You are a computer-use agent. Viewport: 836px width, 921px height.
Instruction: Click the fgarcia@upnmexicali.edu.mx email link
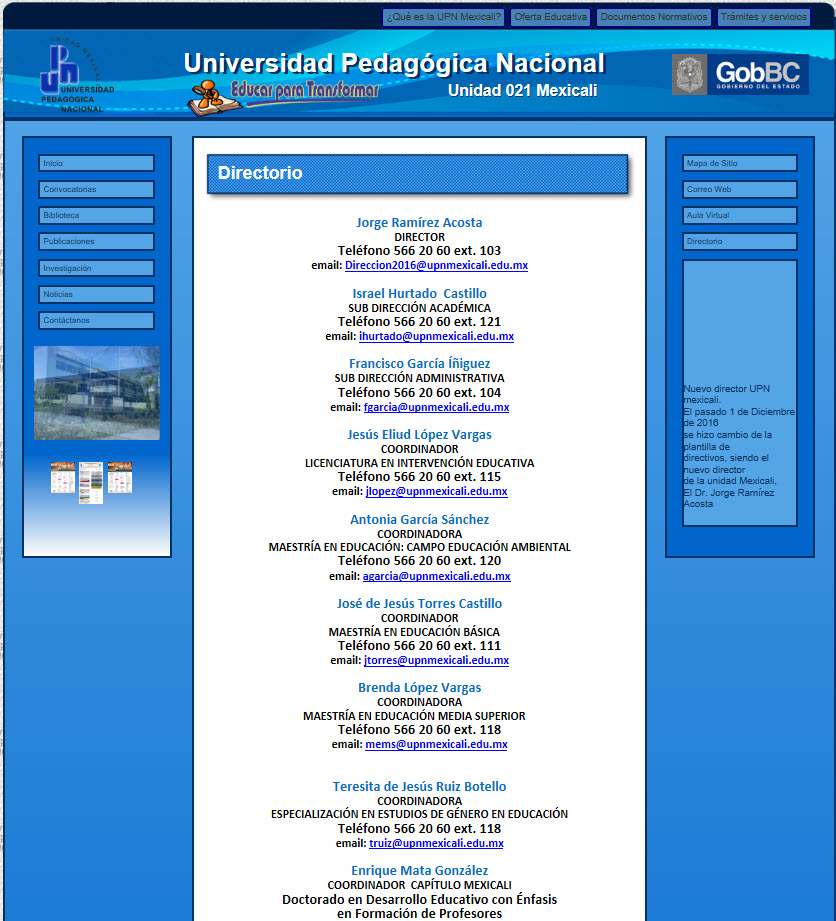pyautogui.click(x=437, y=408)
